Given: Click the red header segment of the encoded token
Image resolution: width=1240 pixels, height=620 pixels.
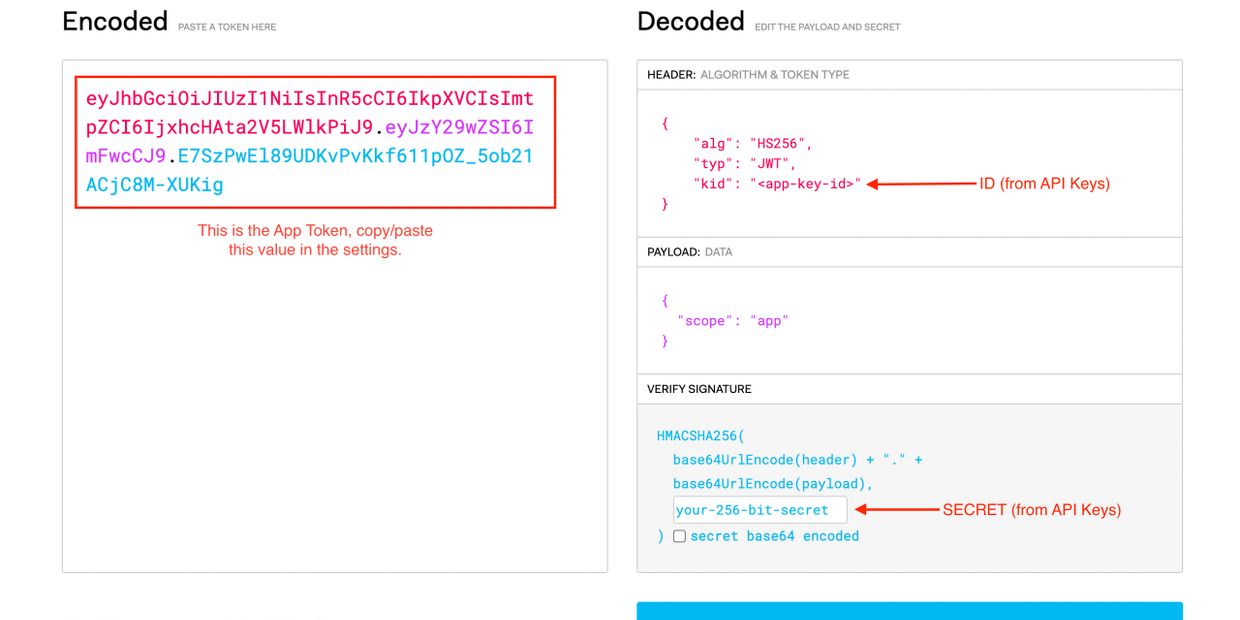Looking at the screenshot, I should (300, 99).
